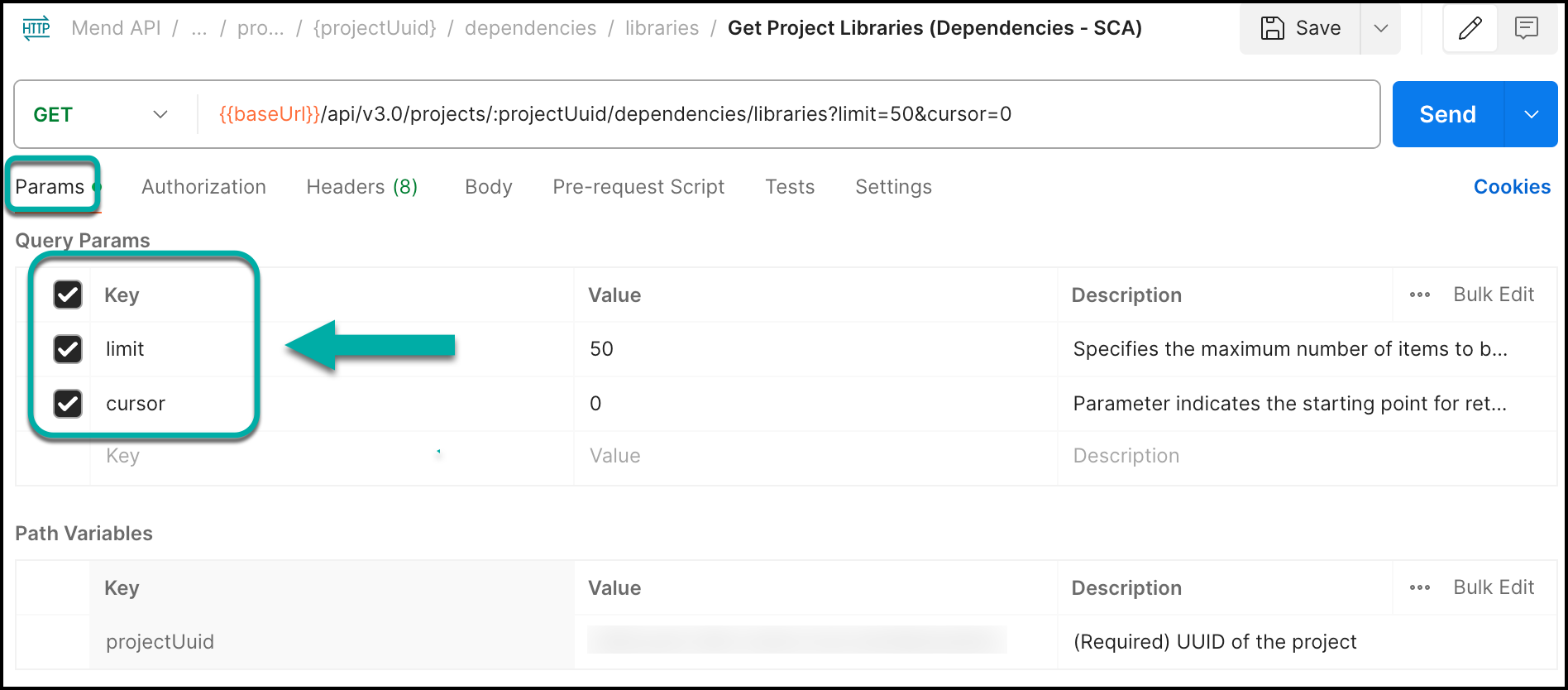Expand the Send options dropdown arrow

tap(1531, 114)
